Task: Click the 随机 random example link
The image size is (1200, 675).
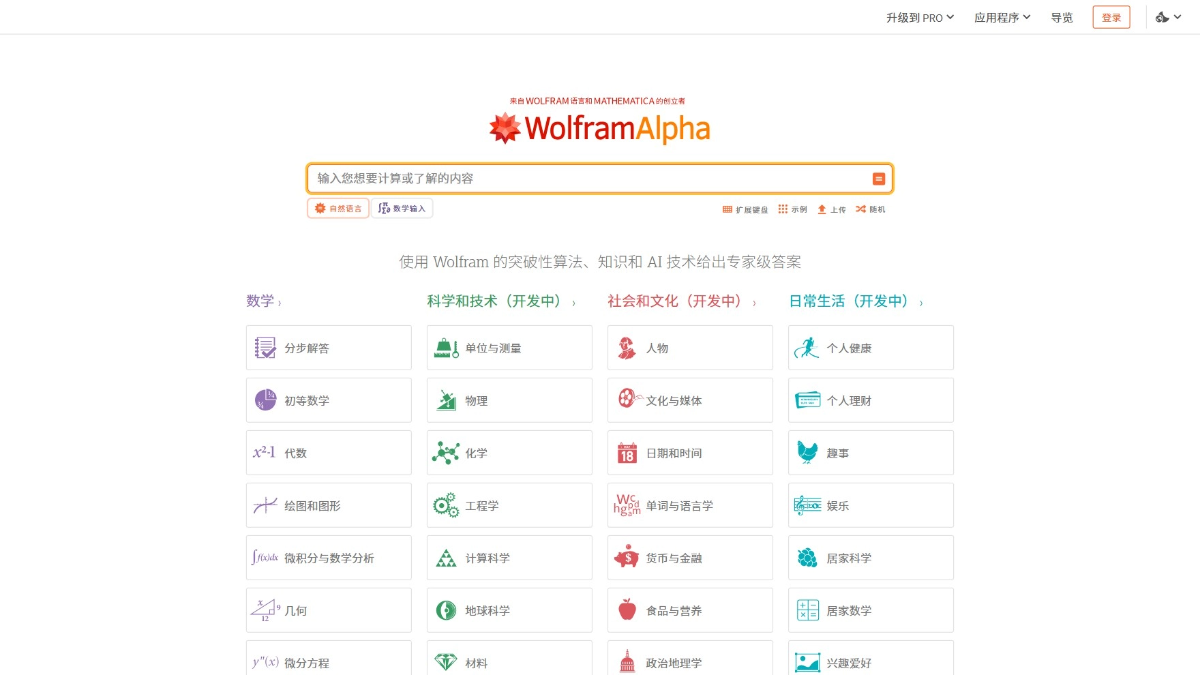Action: 870,209
